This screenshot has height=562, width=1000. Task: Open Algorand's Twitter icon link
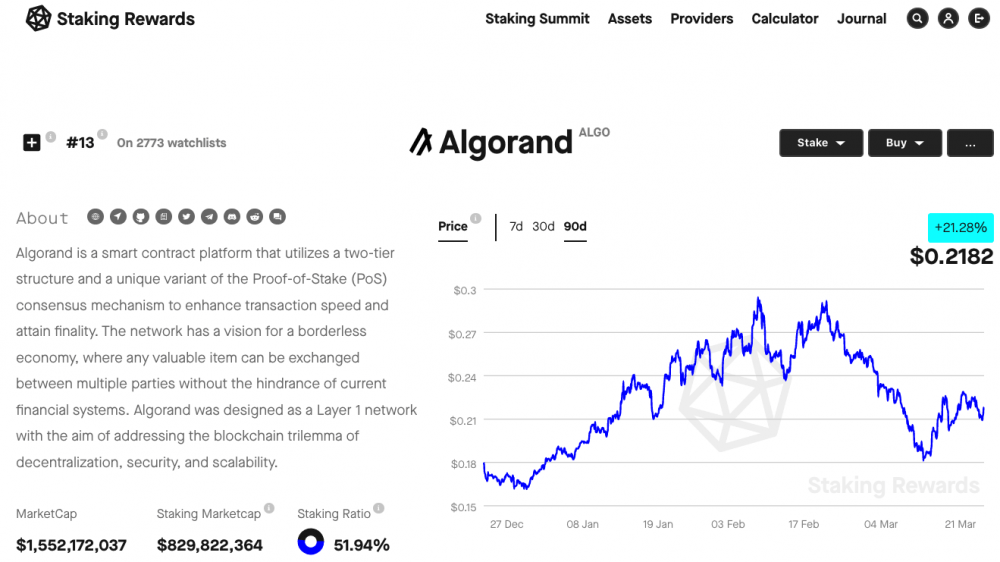tap(186, 217)
